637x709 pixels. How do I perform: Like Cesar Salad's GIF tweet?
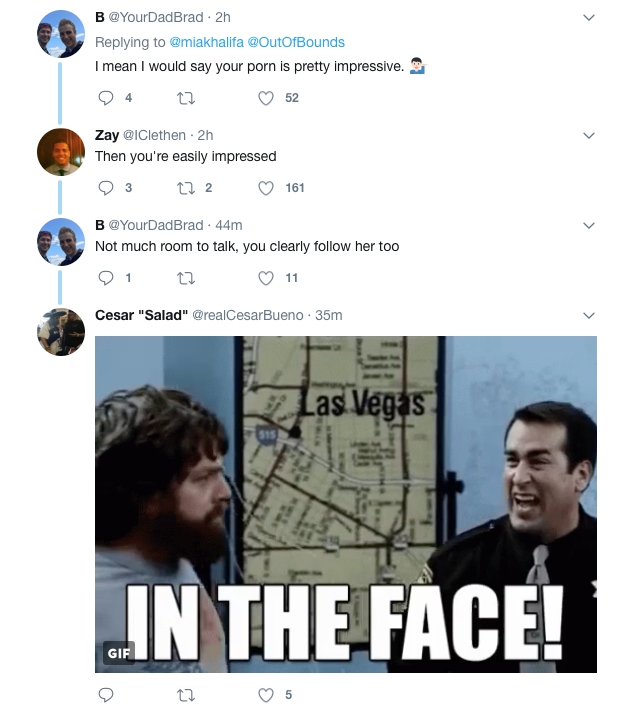click(266, 695)
